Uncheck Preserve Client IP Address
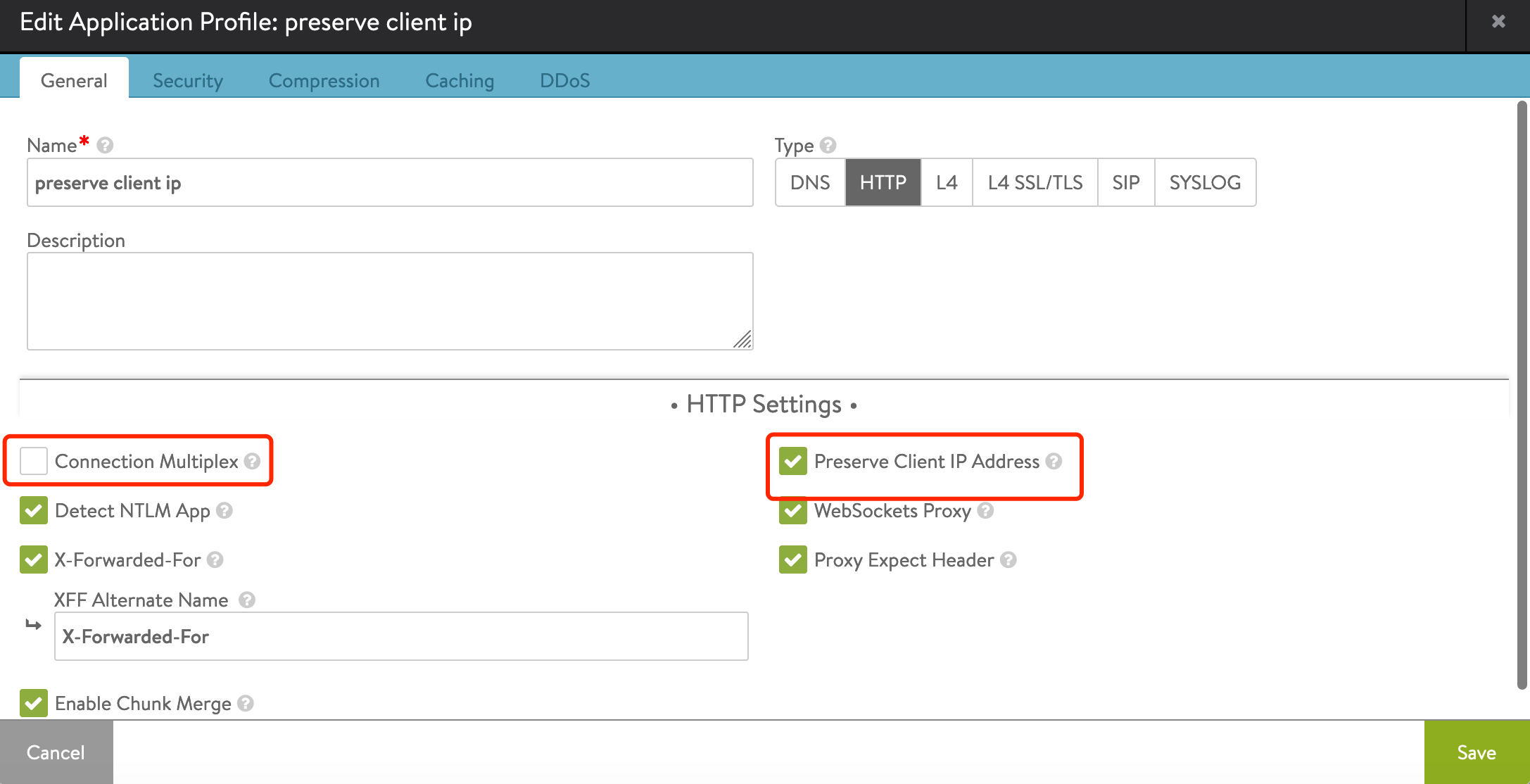Screen dimensions: 1530x784 (793, 461)
